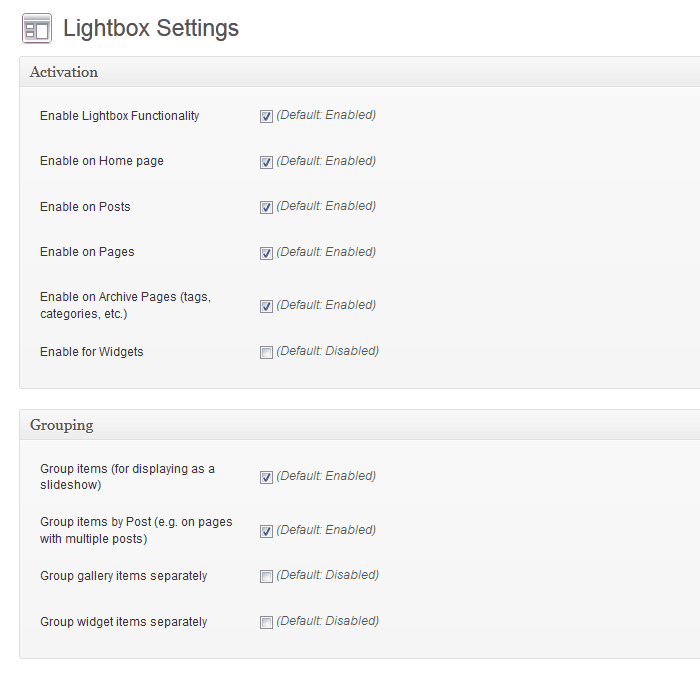Toggle the Group items by Post checkbox

coord(266,531)
